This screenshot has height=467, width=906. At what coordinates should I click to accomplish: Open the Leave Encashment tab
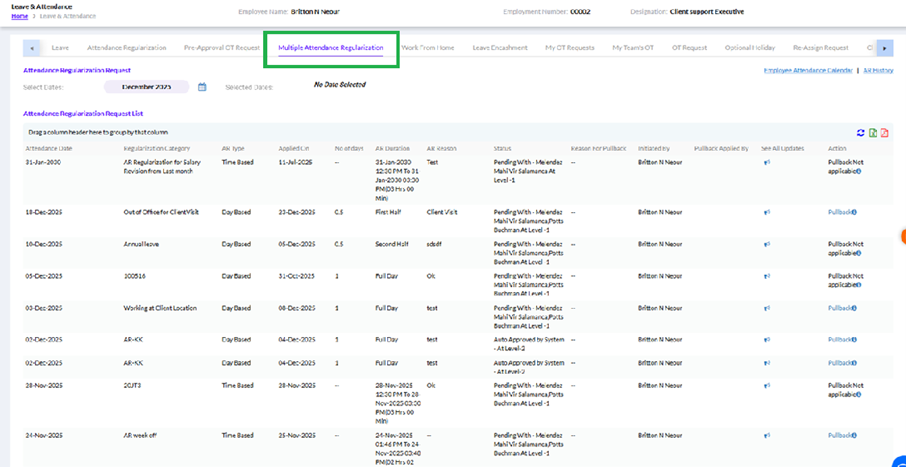coord(499,47)
